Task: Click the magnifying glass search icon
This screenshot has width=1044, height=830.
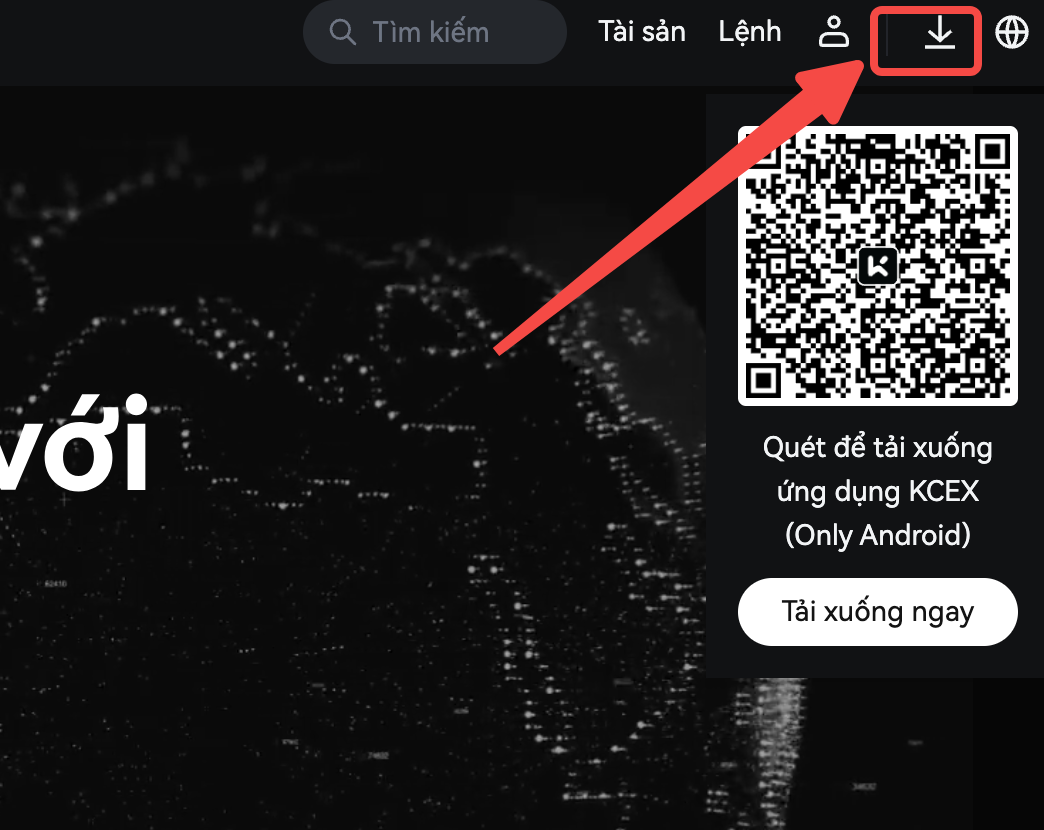Action: click(x=342, y=32)
